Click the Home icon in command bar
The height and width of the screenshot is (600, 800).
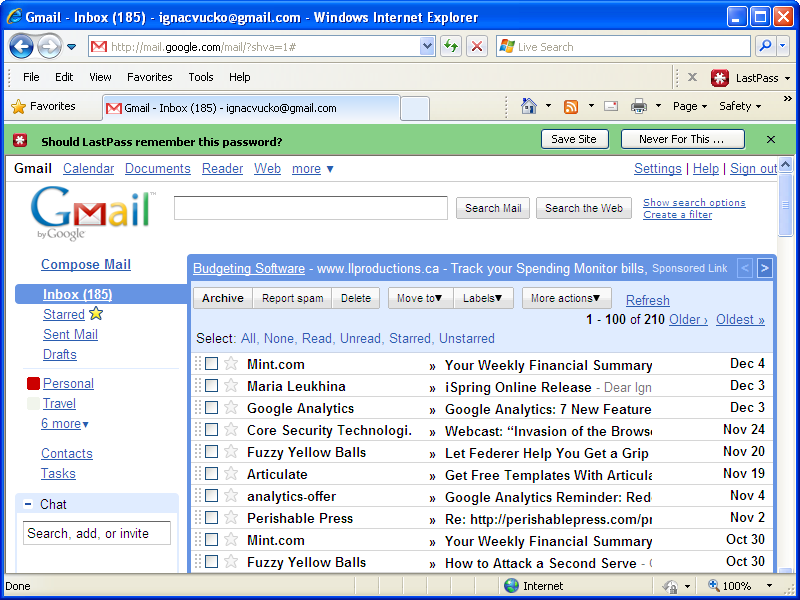(529, 106)
